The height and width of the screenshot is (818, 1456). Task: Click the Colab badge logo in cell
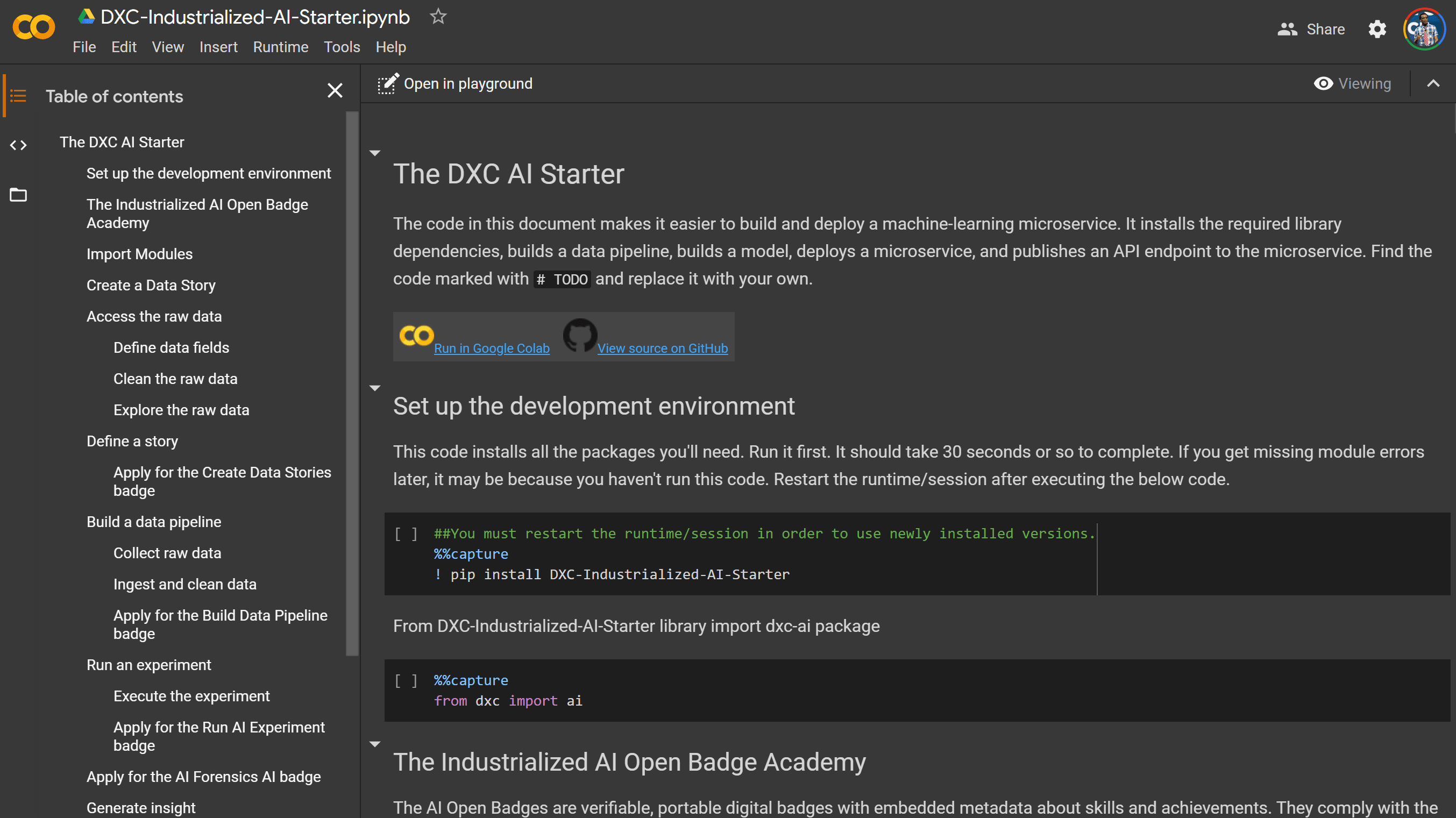[x=416, y=336]
